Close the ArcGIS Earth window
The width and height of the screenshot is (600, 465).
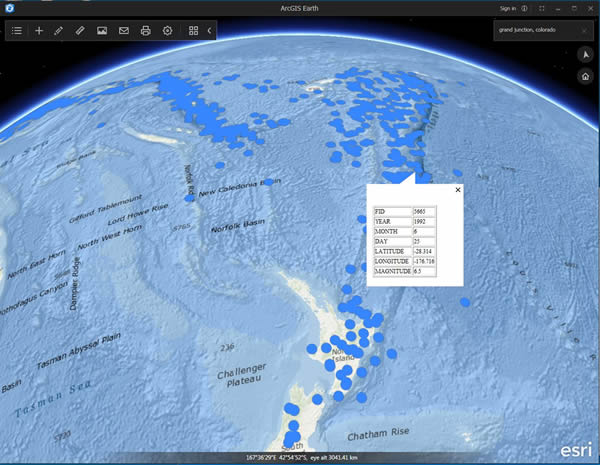click(x=590, y=8)
